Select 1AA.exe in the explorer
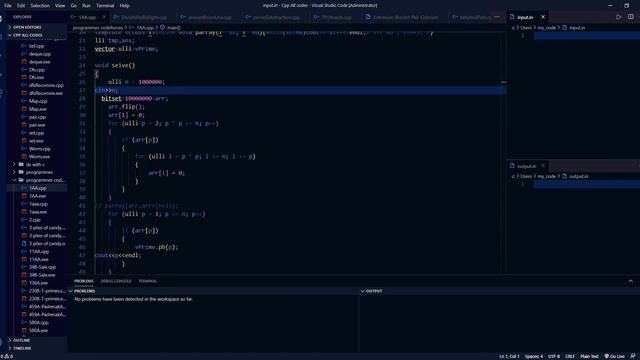Viewport: 640px width, 360px height. (x=38, y=196)
